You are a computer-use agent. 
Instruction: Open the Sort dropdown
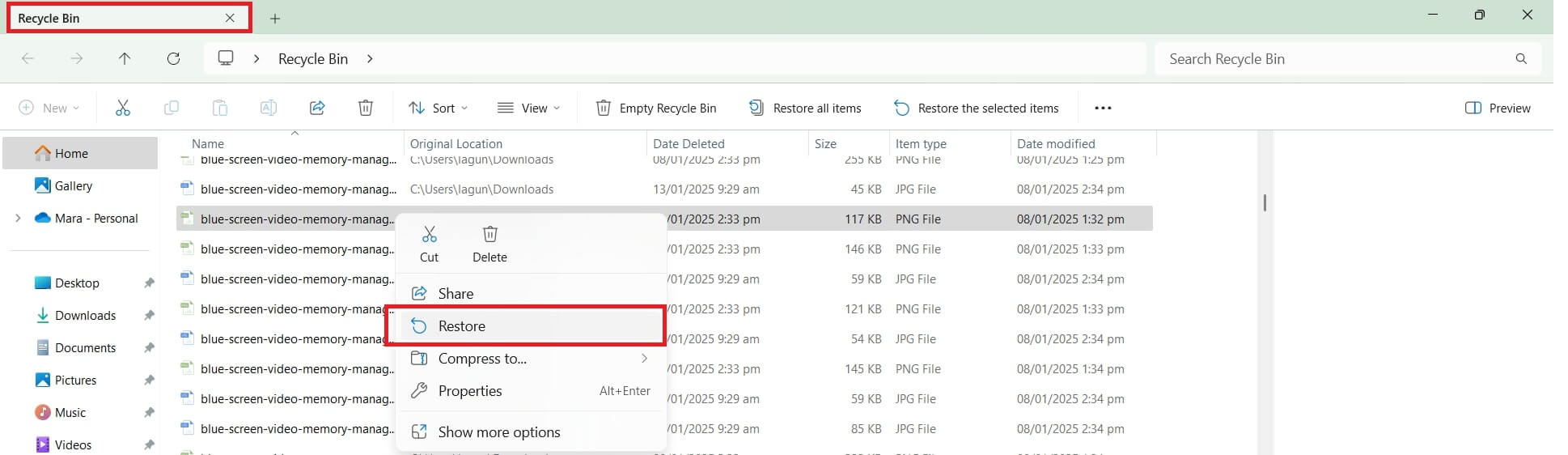coord(439,108)
